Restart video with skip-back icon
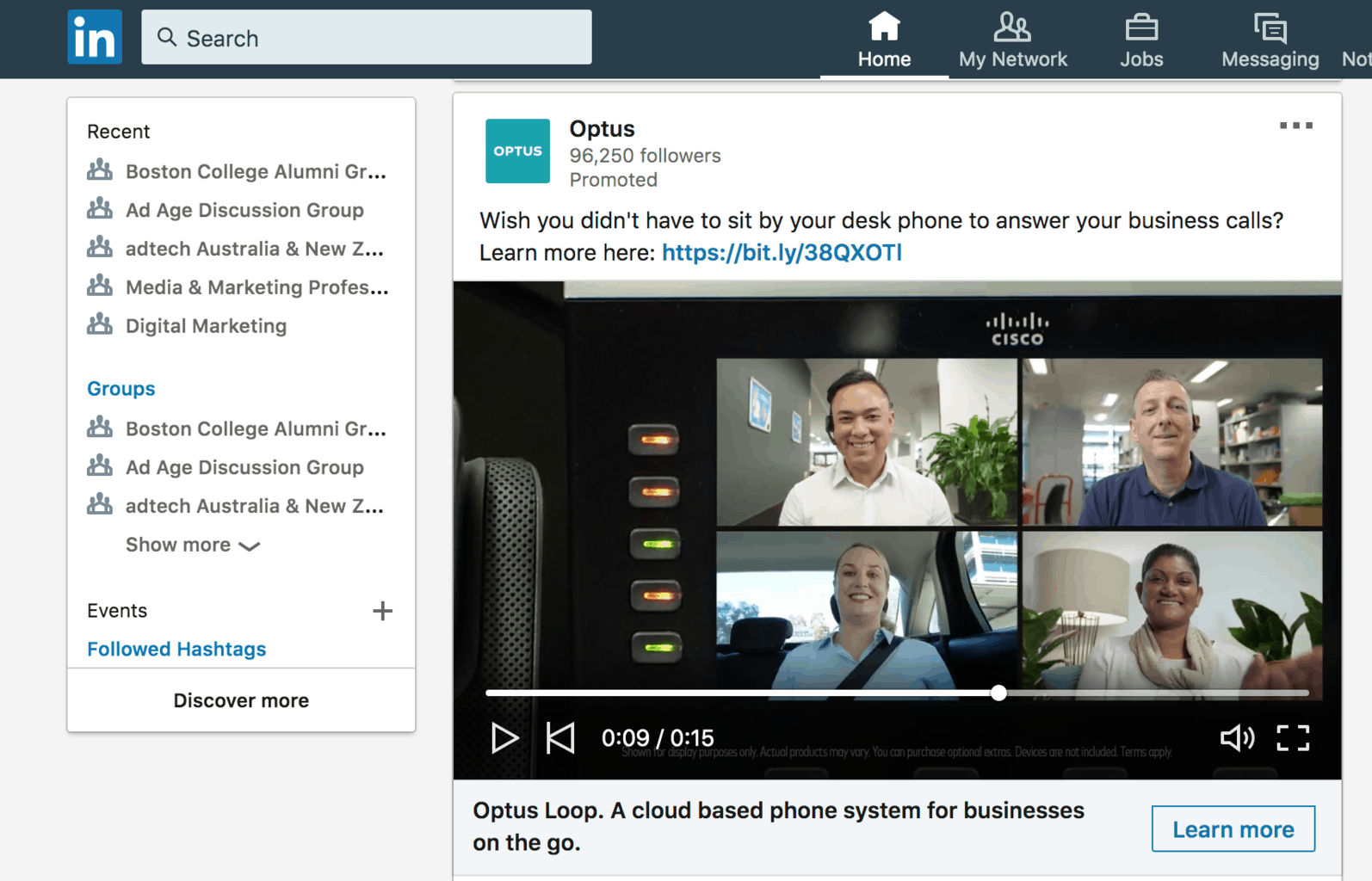This screenshot has width=1372, height=881. pyautogui.click(x=560, y=737)
